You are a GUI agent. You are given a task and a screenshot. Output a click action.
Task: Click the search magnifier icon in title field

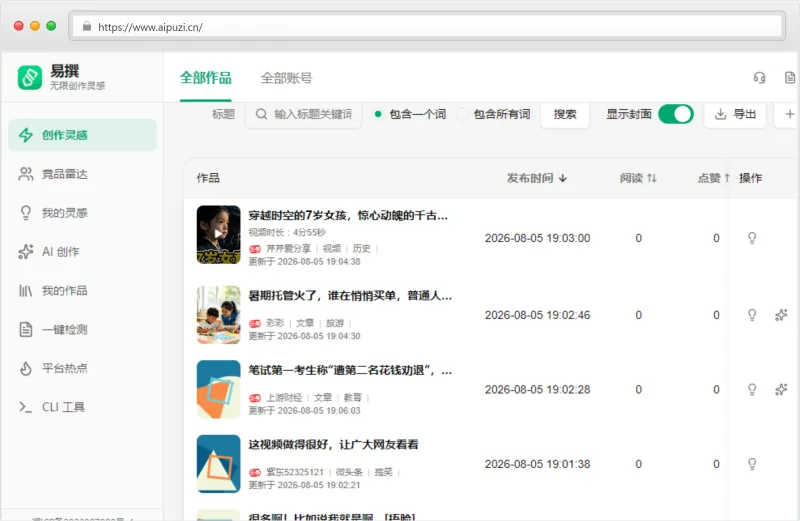[261, 114]
